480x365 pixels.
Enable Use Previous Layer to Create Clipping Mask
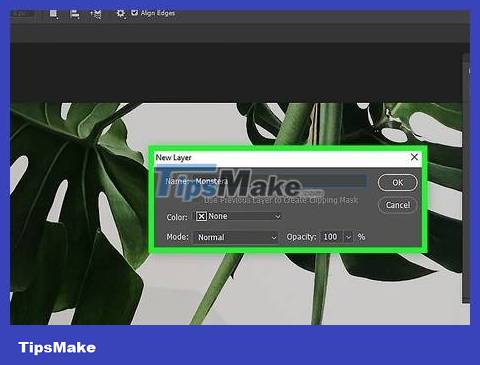pyautogui.click(x=281, y=200)
